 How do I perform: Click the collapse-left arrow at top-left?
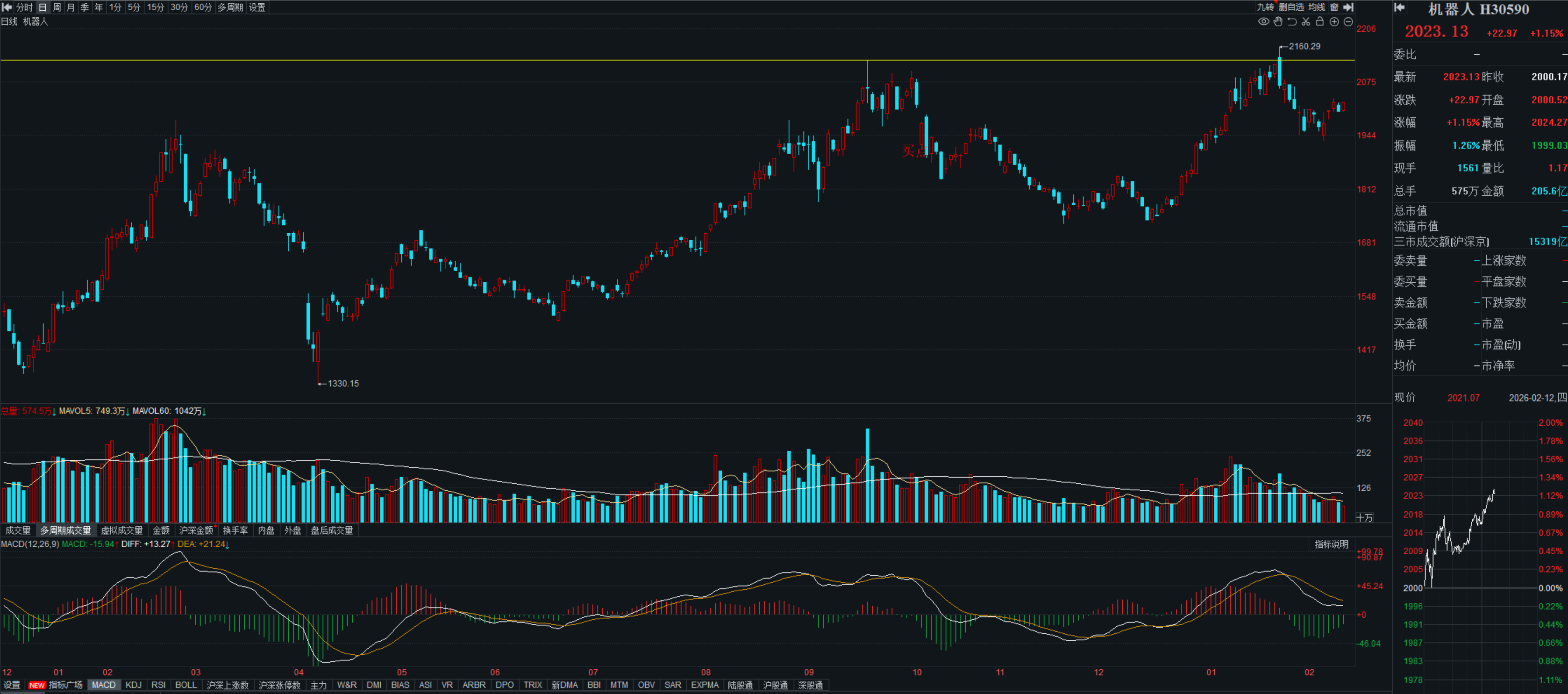tap(7, 7)
